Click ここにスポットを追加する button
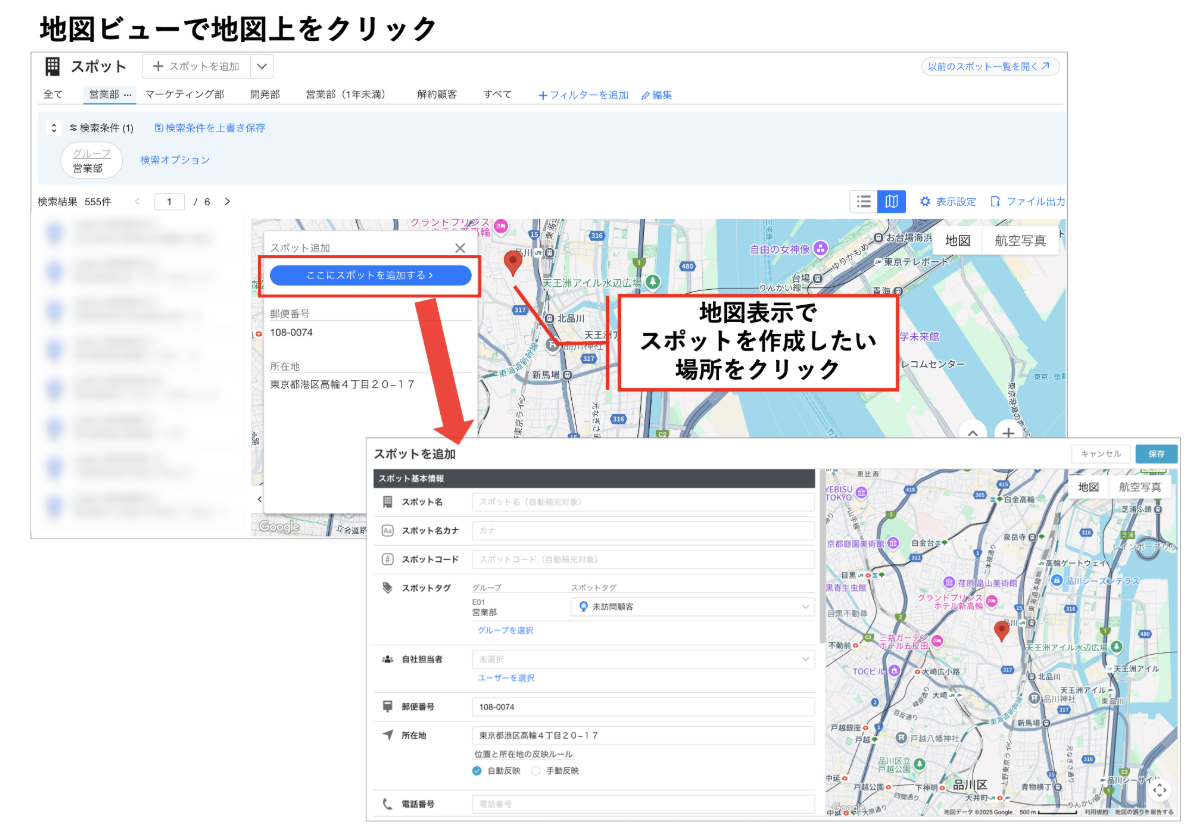This screenshot has width=1202, height=836. tap(371, 275)
